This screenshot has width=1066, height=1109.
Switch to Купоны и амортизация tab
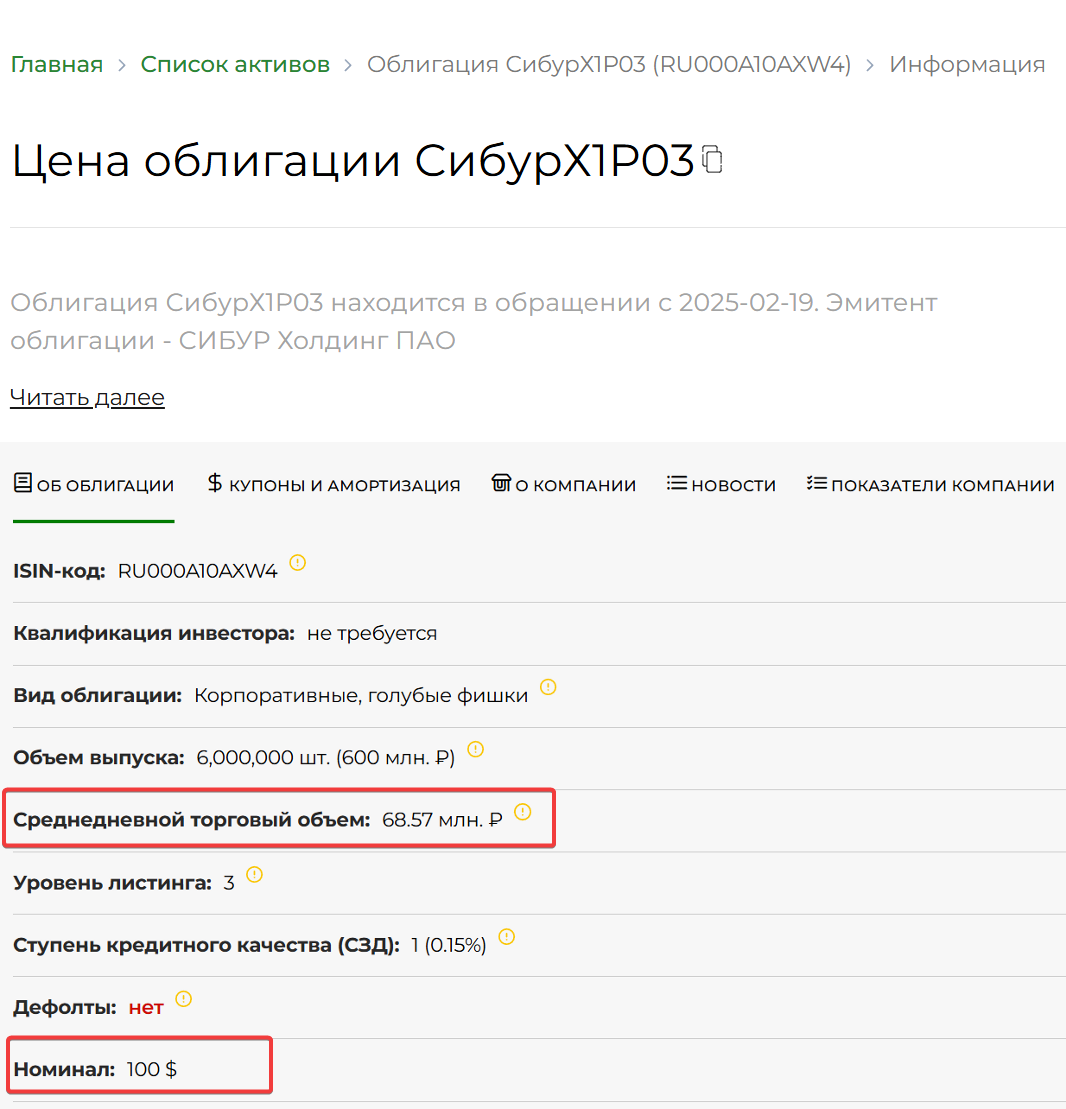click(333, 484)
